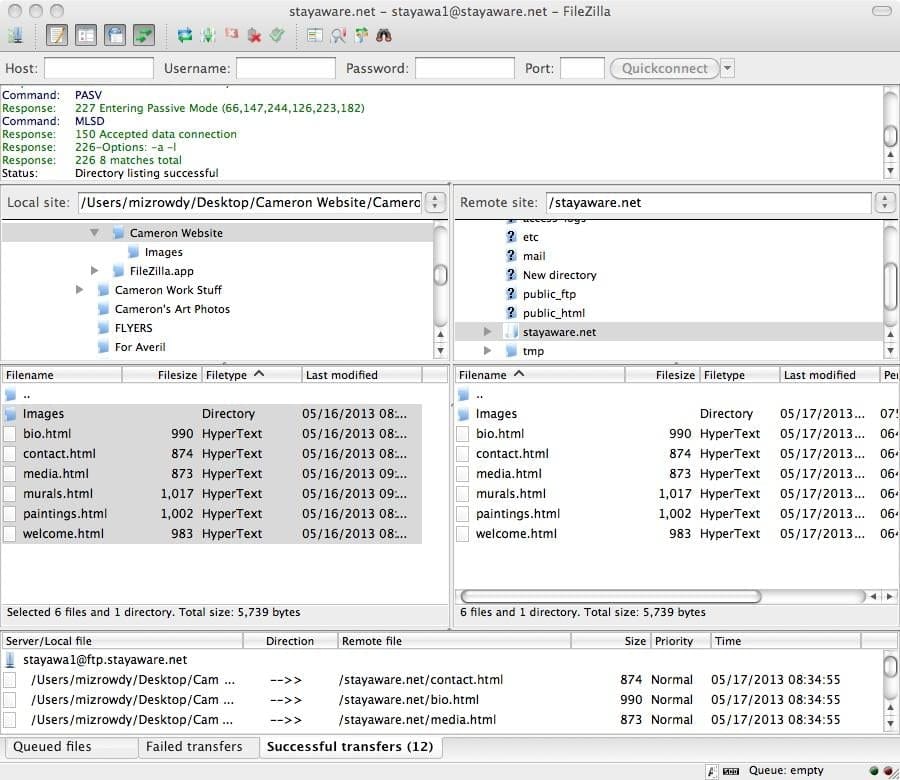Open the Quickconnect history dropdown arrow
The width and height of the screenshot is (900, 780).
[x=727, y=68]
